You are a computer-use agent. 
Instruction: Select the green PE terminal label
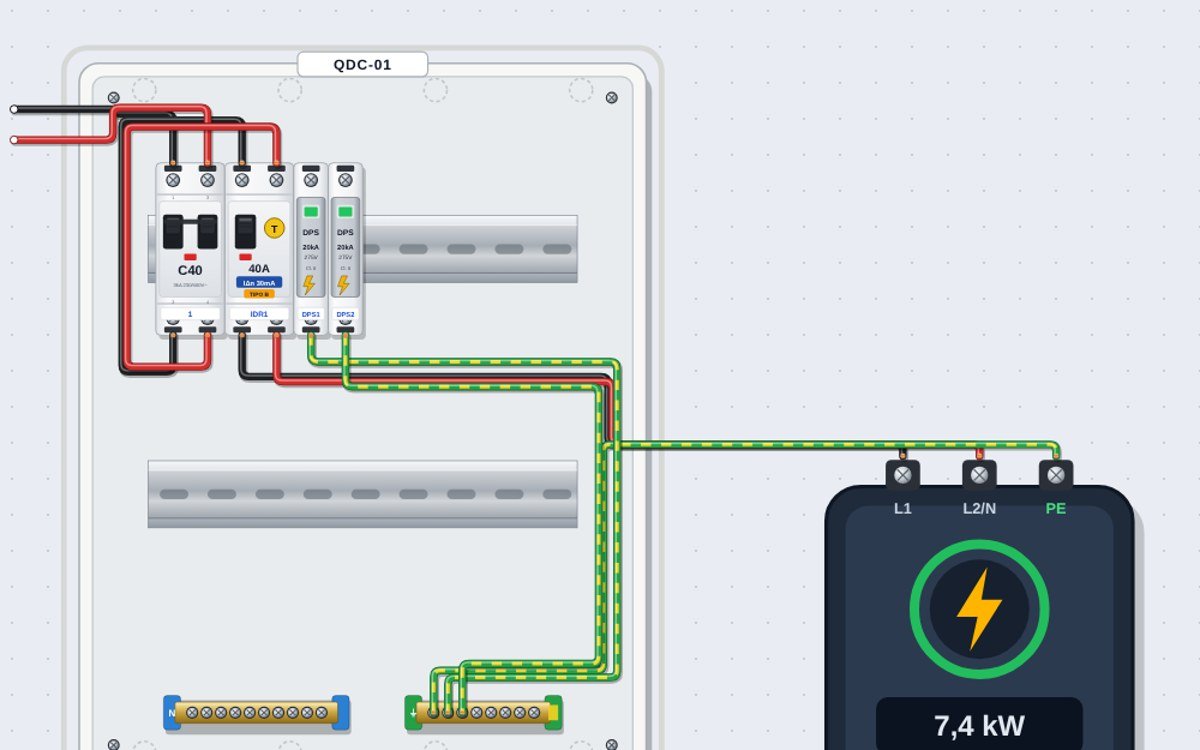tap(1056, 508)
